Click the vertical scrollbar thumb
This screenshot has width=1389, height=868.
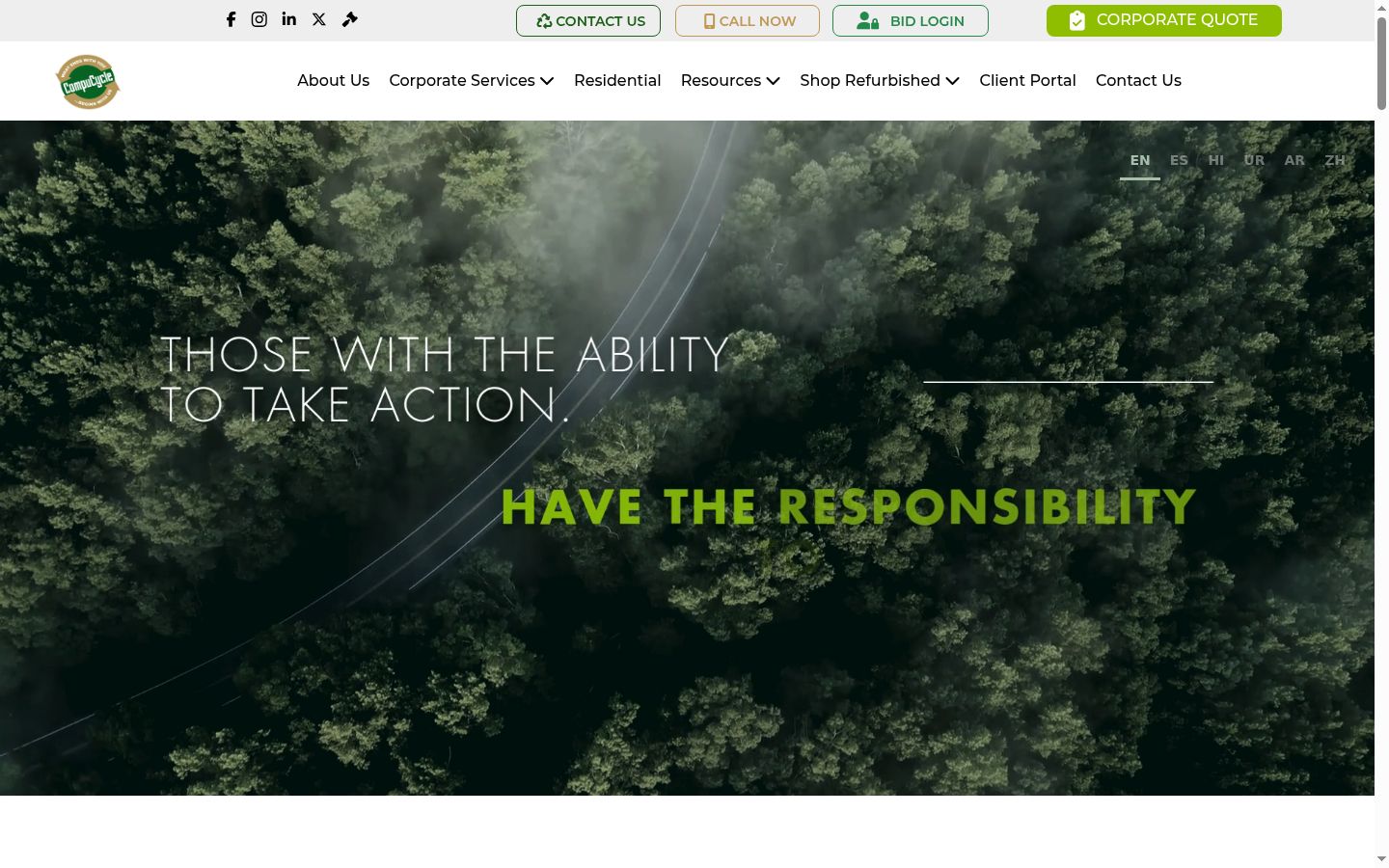click(x=1381, y=63)
